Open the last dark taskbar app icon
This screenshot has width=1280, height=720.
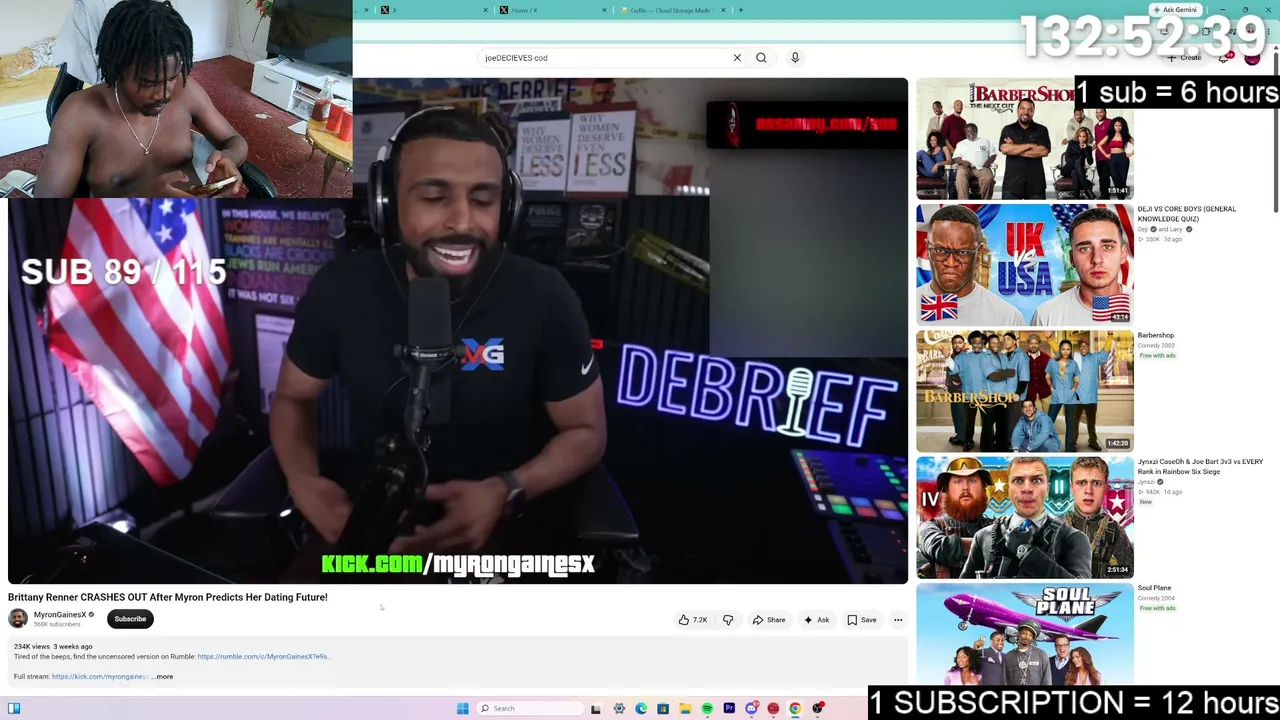point(818,708)
